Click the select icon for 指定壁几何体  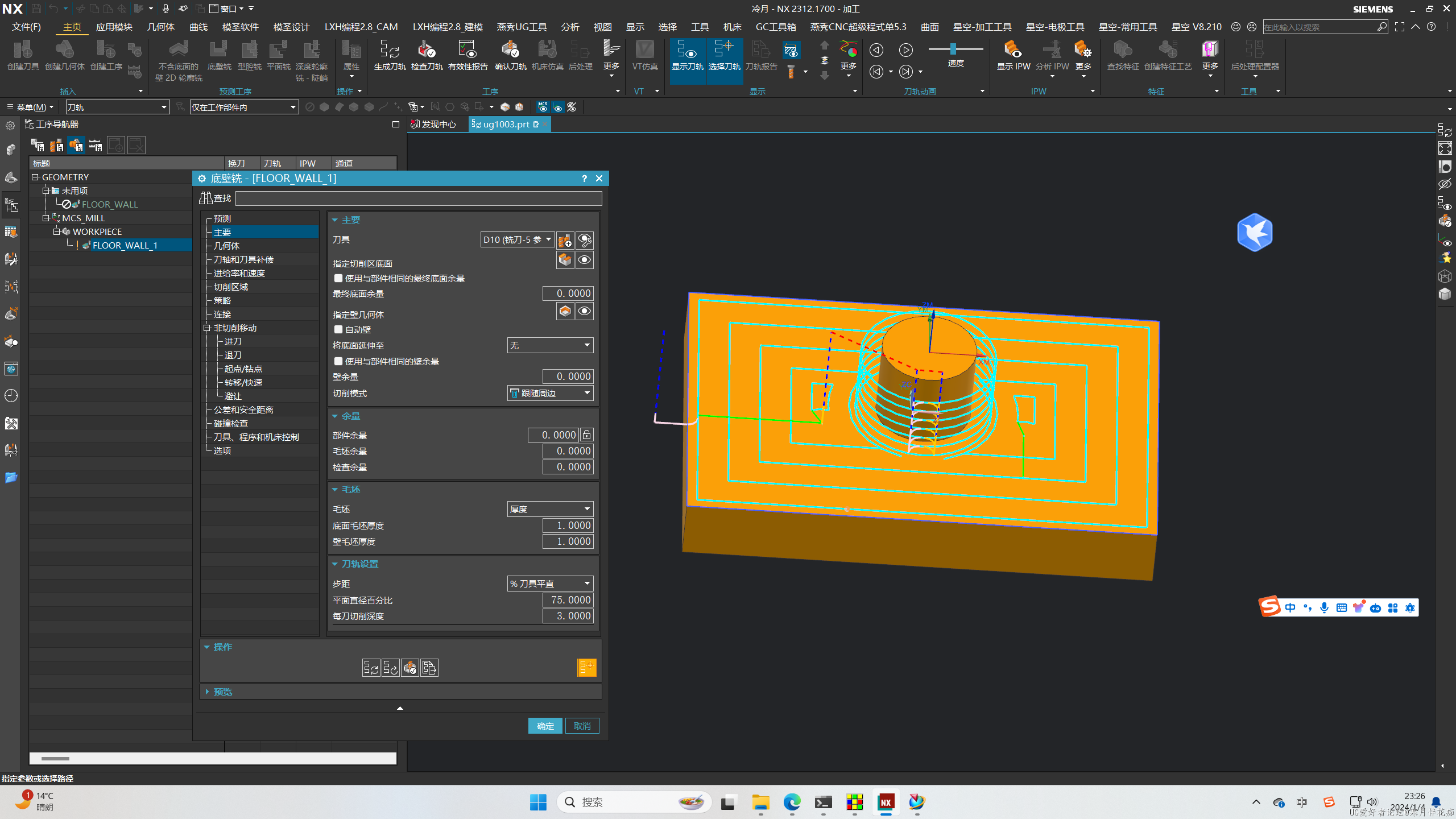coord(565,311)
